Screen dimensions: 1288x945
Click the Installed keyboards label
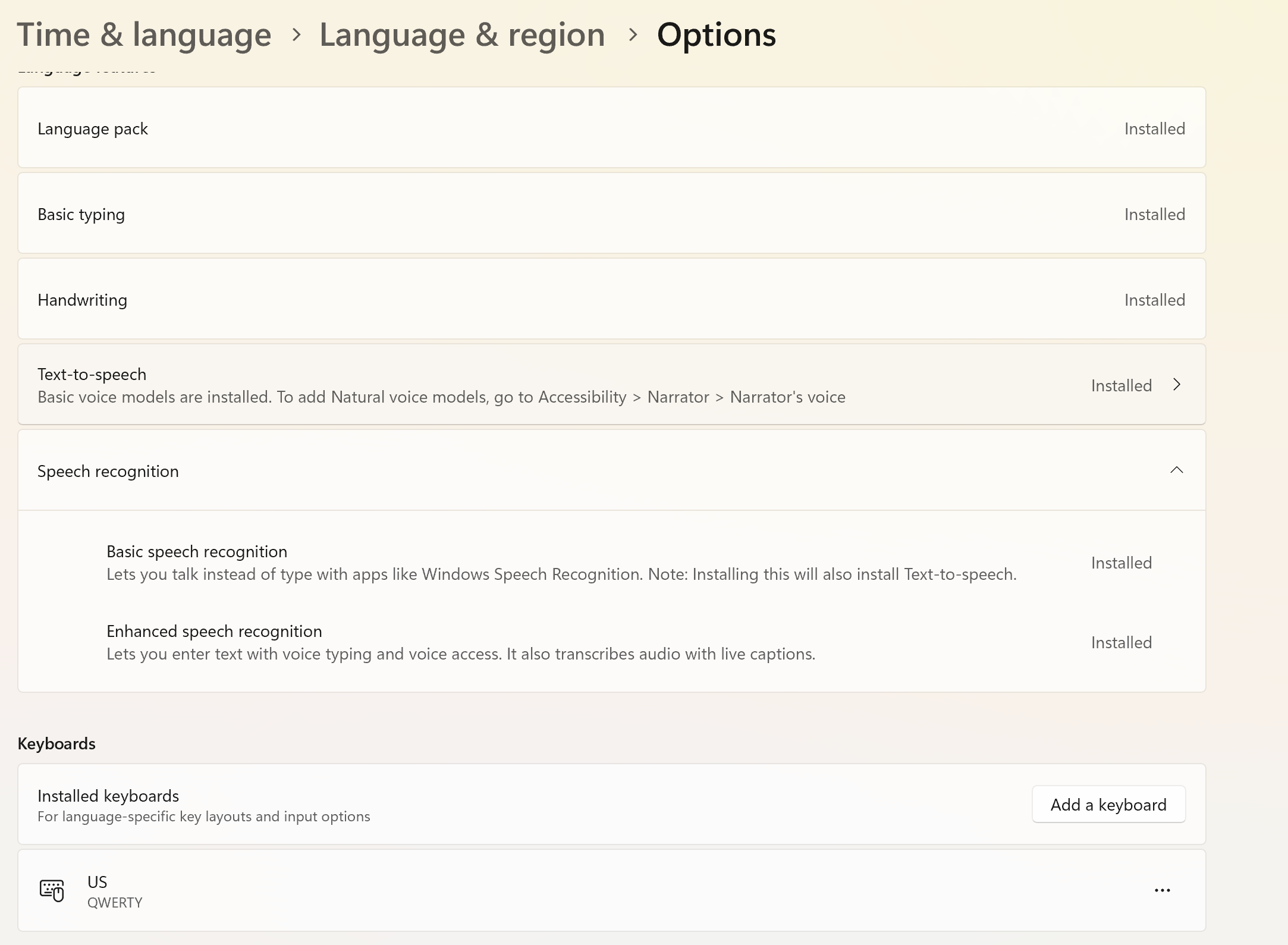click(x=108, y=796)
